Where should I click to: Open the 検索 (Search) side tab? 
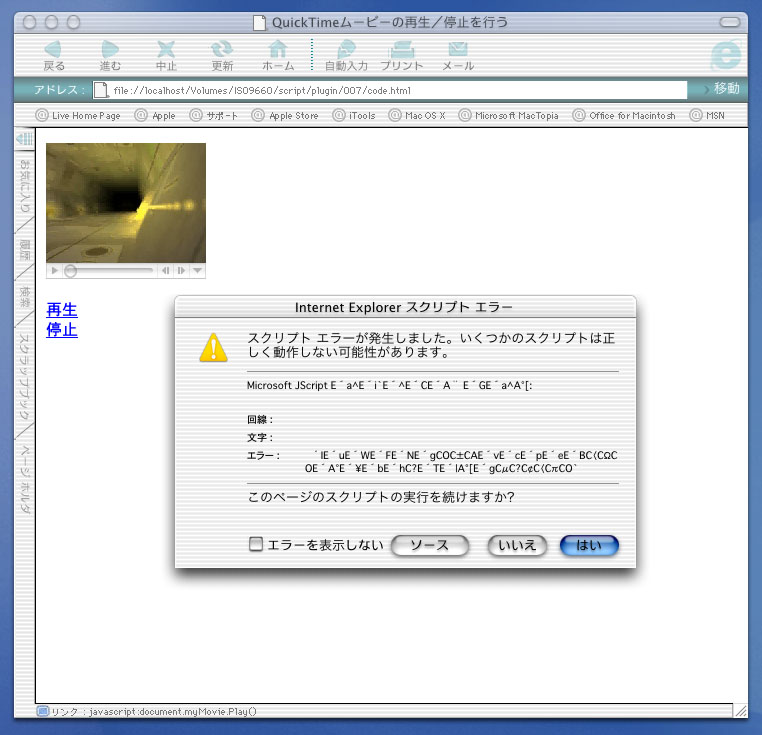[24, 297]
